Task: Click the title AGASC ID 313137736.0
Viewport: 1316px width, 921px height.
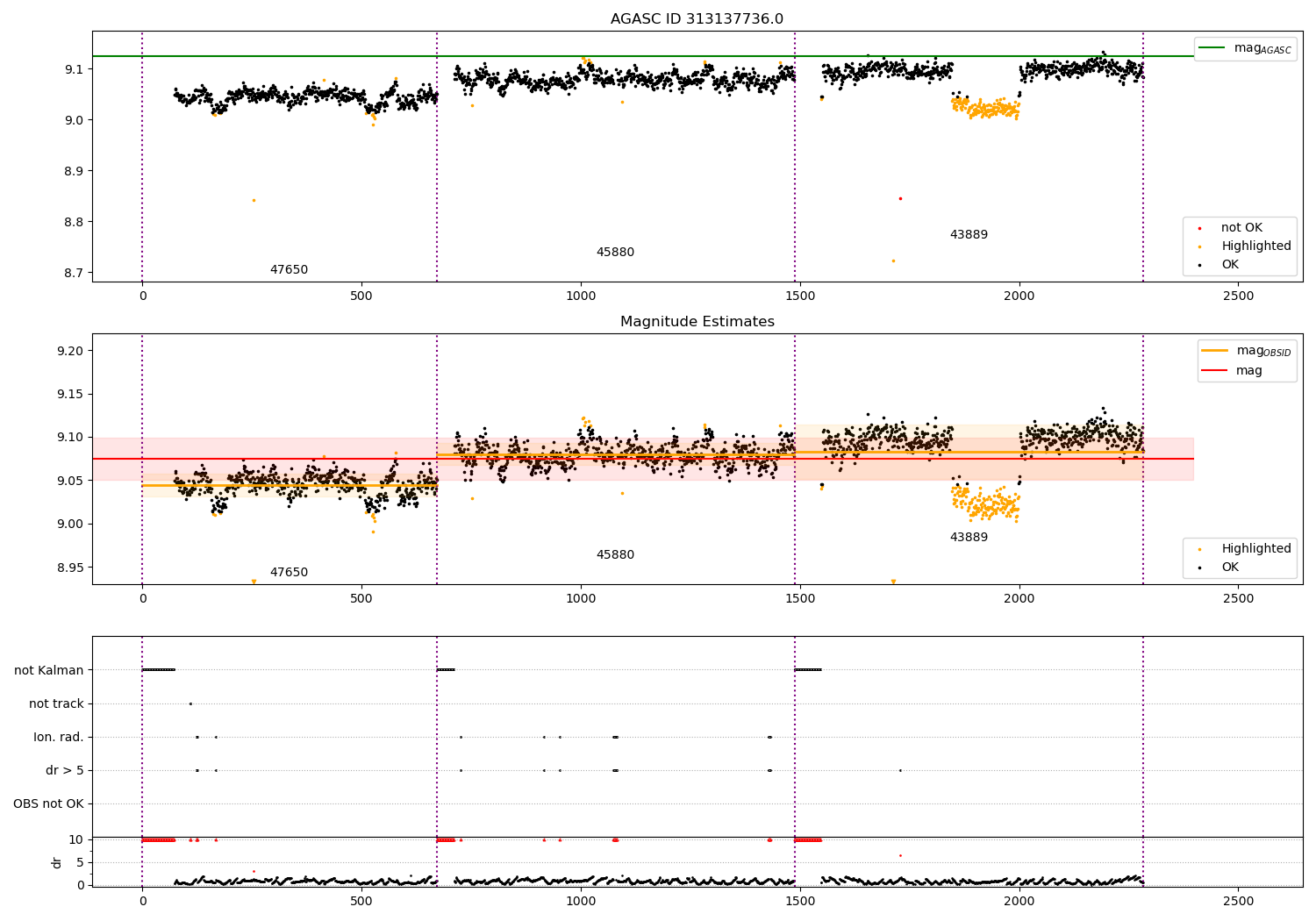Action: tap(697, 19)
